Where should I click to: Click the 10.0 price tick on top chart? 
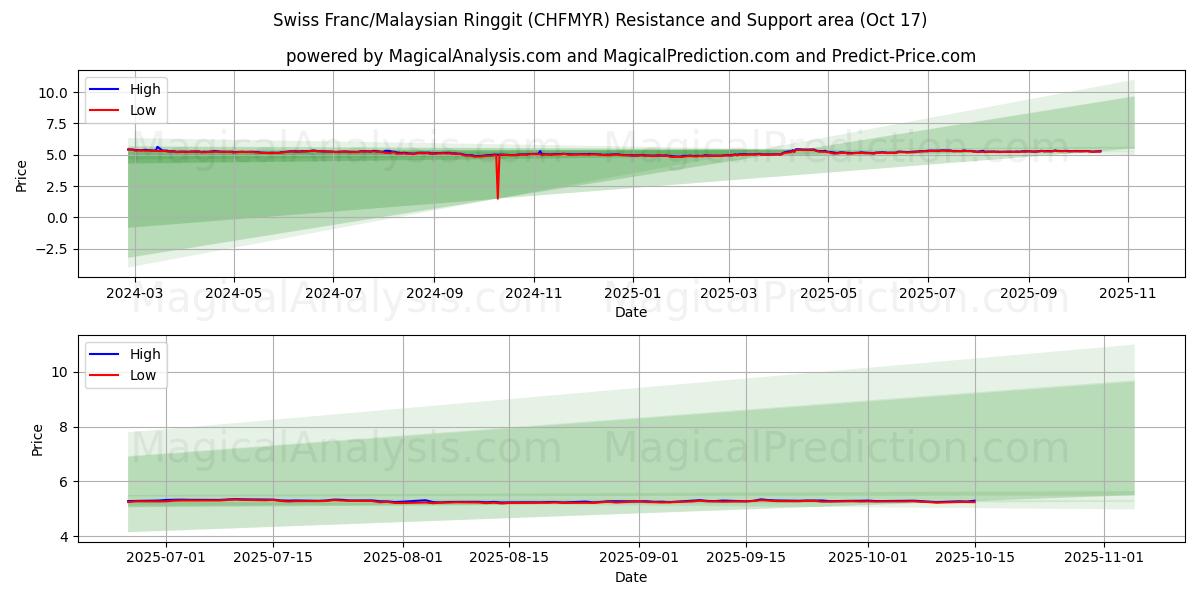(53, 93)
